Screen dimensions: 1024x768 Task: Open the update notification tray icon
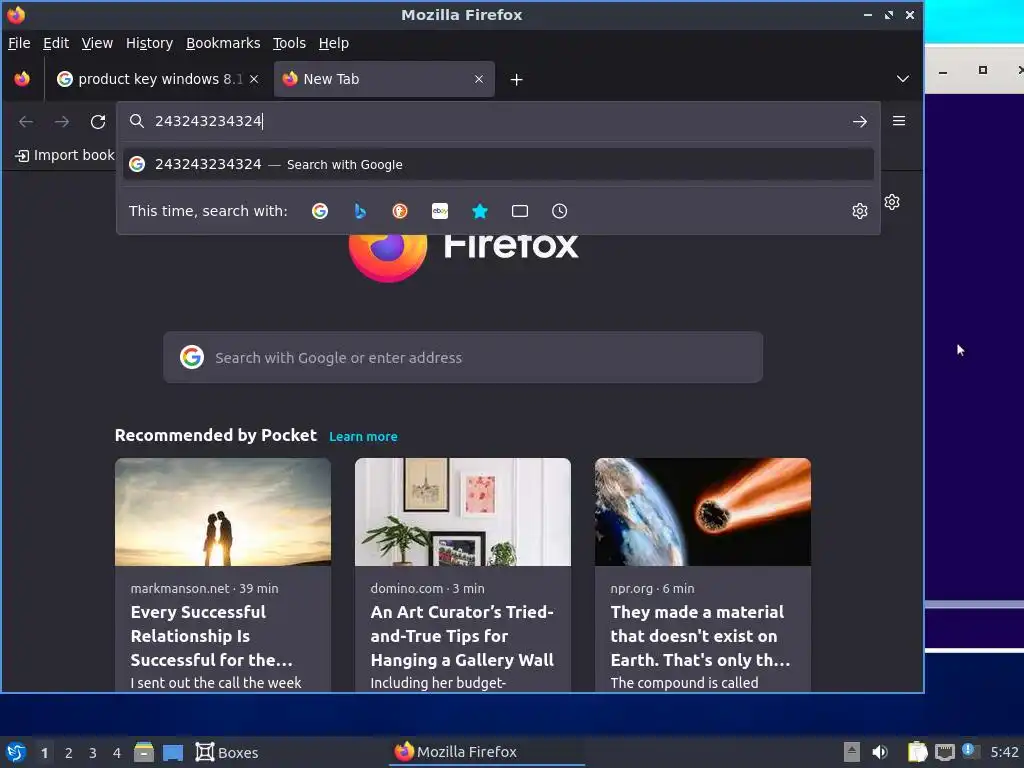(x=970, y=751)
